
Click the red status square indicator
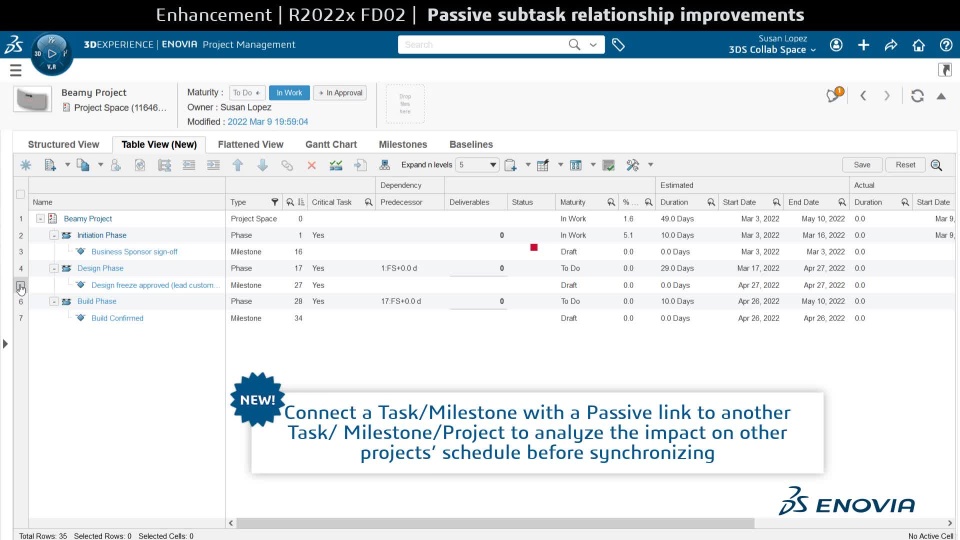pos(534,247)
